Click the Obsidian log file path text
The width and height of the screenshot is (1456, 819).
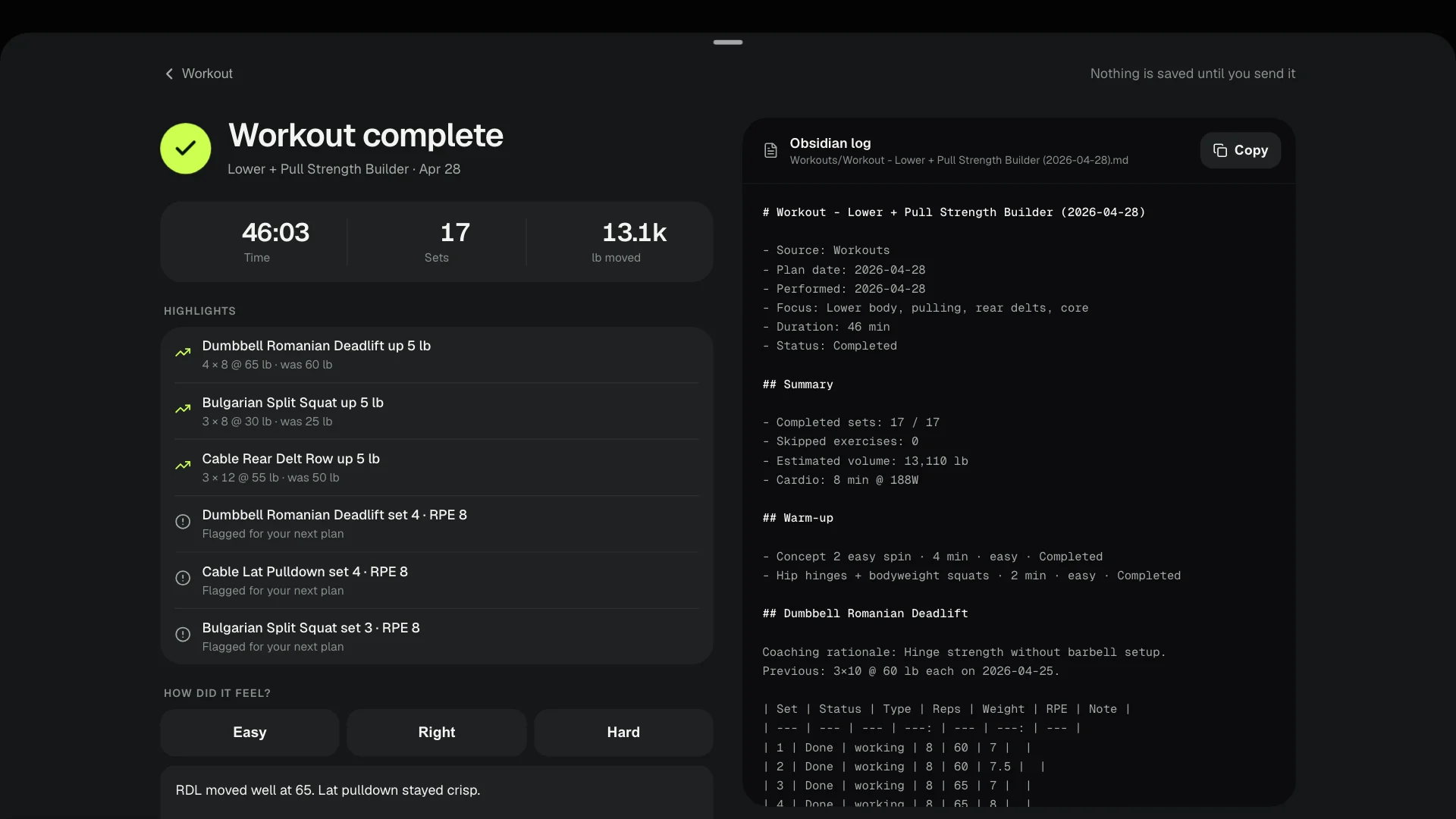[x=959, y=160]
